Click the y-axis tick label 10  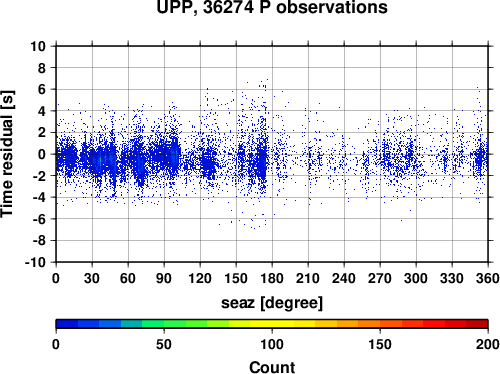coord(38,46)
